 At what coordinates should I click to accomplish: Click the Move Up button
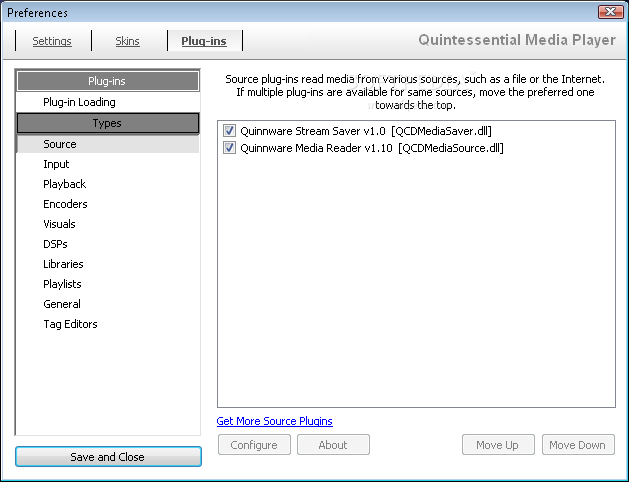(x=498, y=445)
